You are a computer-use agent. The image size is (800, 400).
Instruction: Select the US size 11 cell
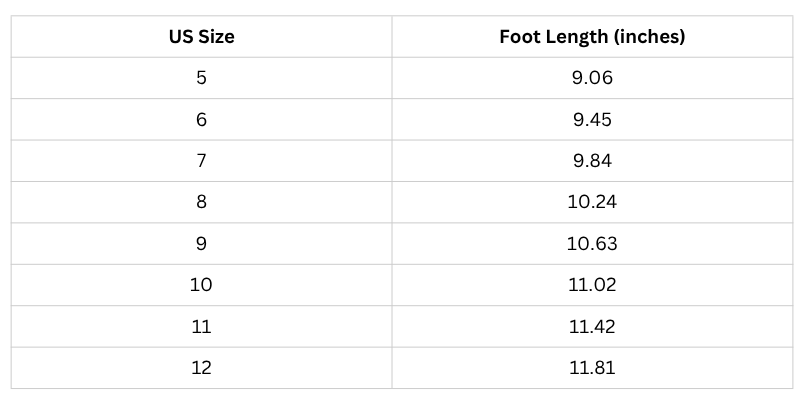(202, 327)
